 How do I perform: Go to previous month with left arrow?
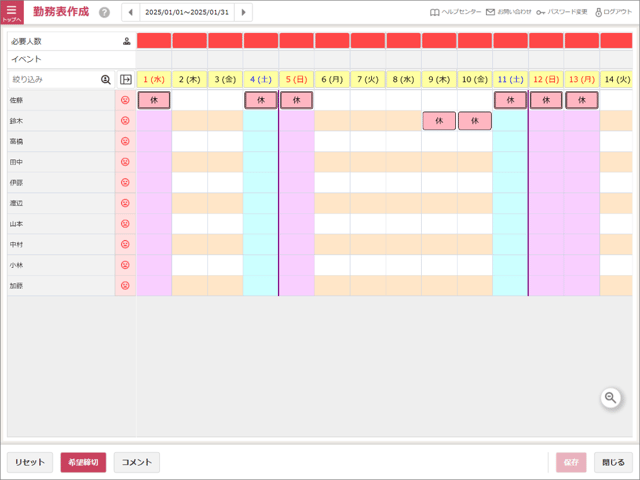click(x=131, y=12)
